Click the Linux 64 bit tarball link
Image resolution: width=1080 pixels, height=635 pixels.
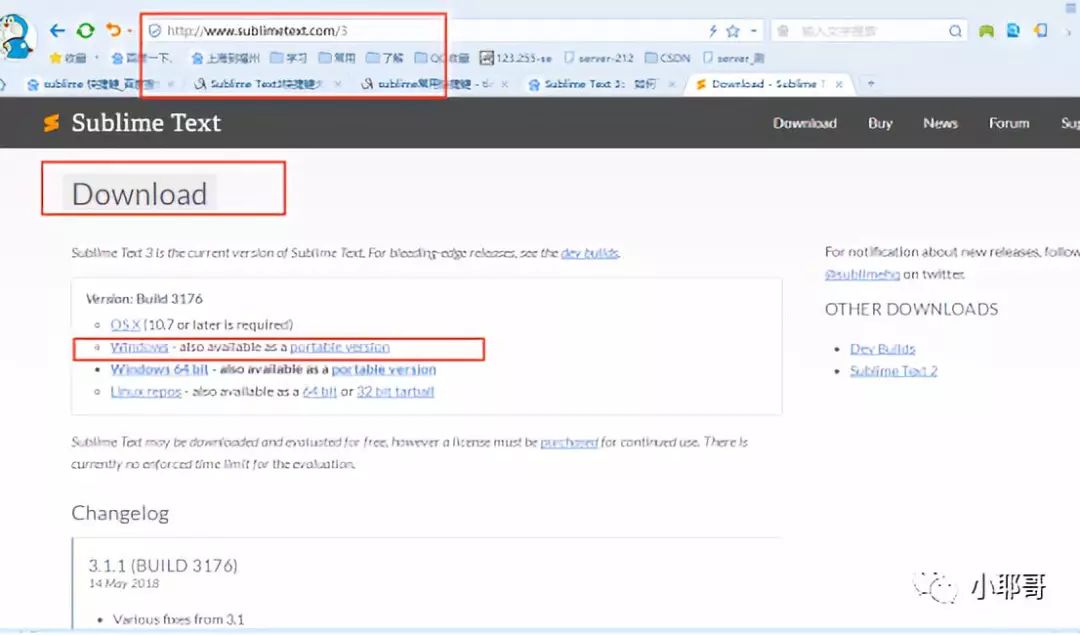[320, 391]
